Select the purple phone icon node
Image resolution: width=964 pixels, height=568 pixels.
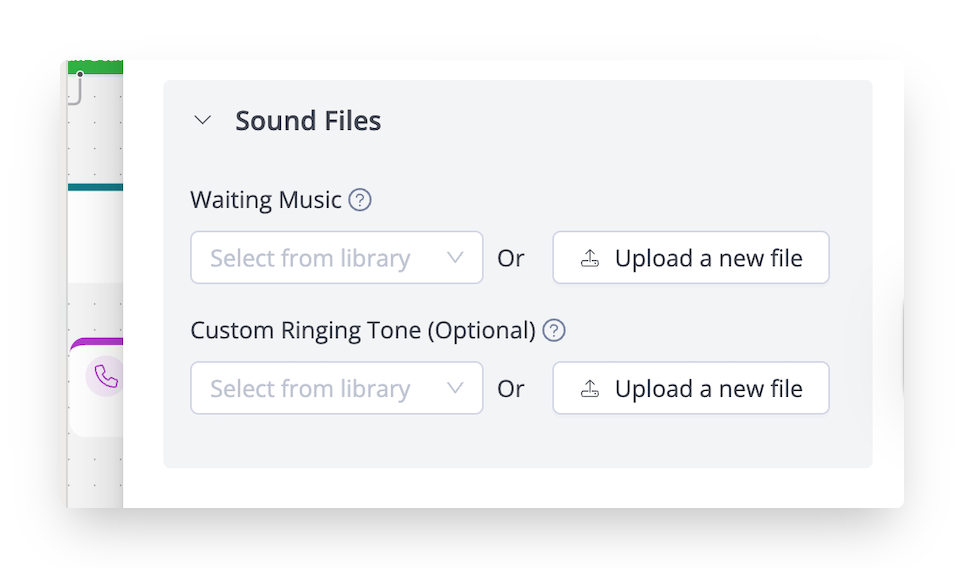tap(105, 376)
